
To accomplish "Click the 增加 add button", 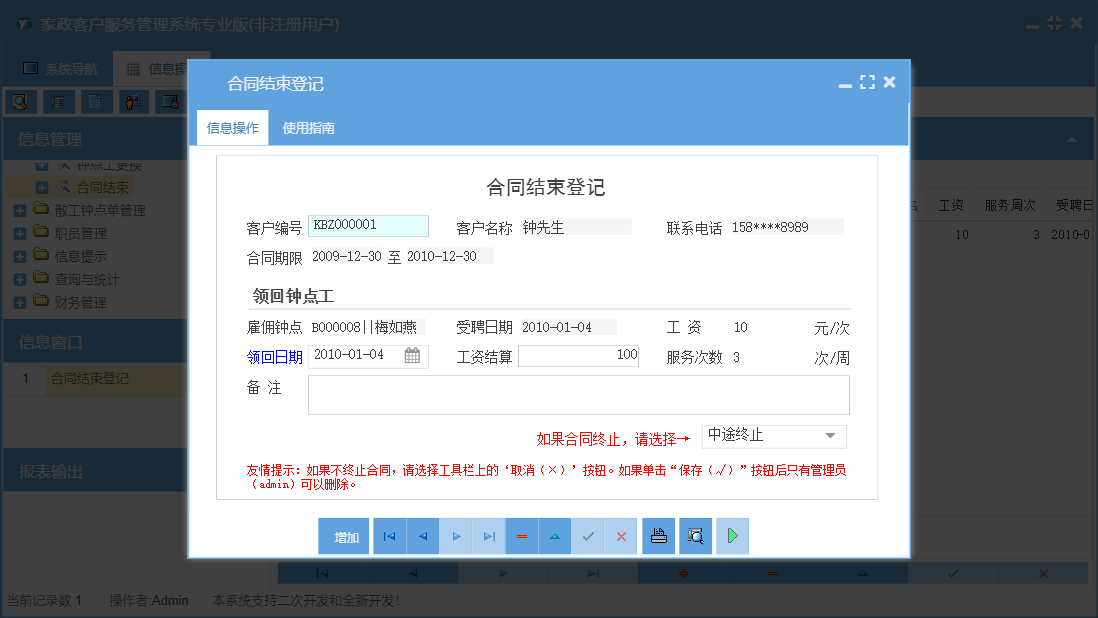I will tap(343, 536).
